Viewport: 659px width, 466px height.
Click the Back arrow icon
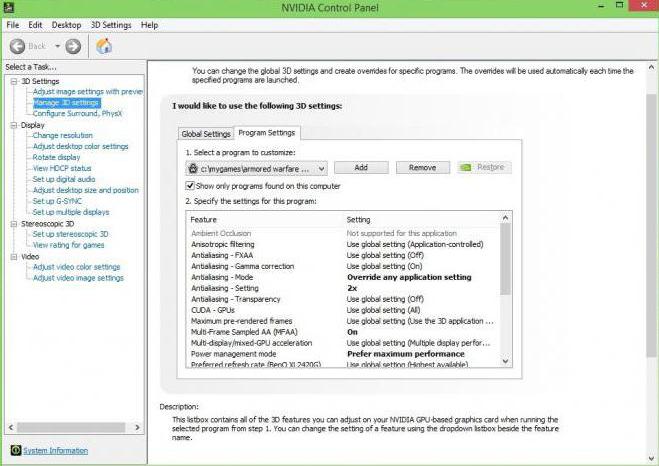click(x=17, y=46)
